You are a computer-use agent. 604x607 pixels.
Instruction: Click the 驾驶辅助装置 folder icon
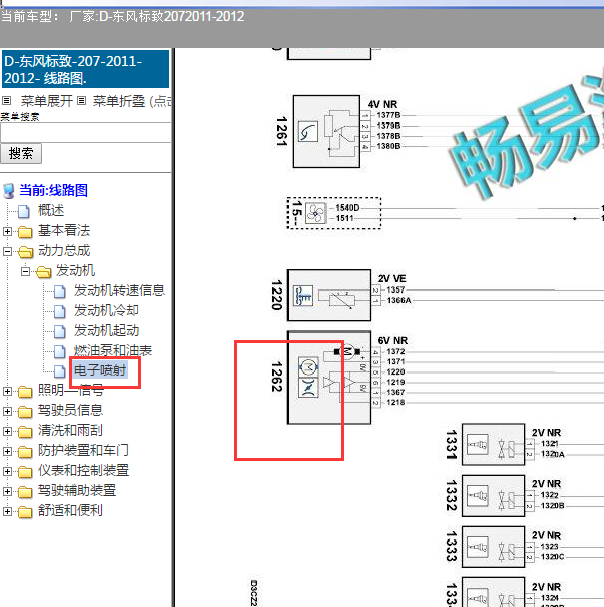[x=25, y=492]
